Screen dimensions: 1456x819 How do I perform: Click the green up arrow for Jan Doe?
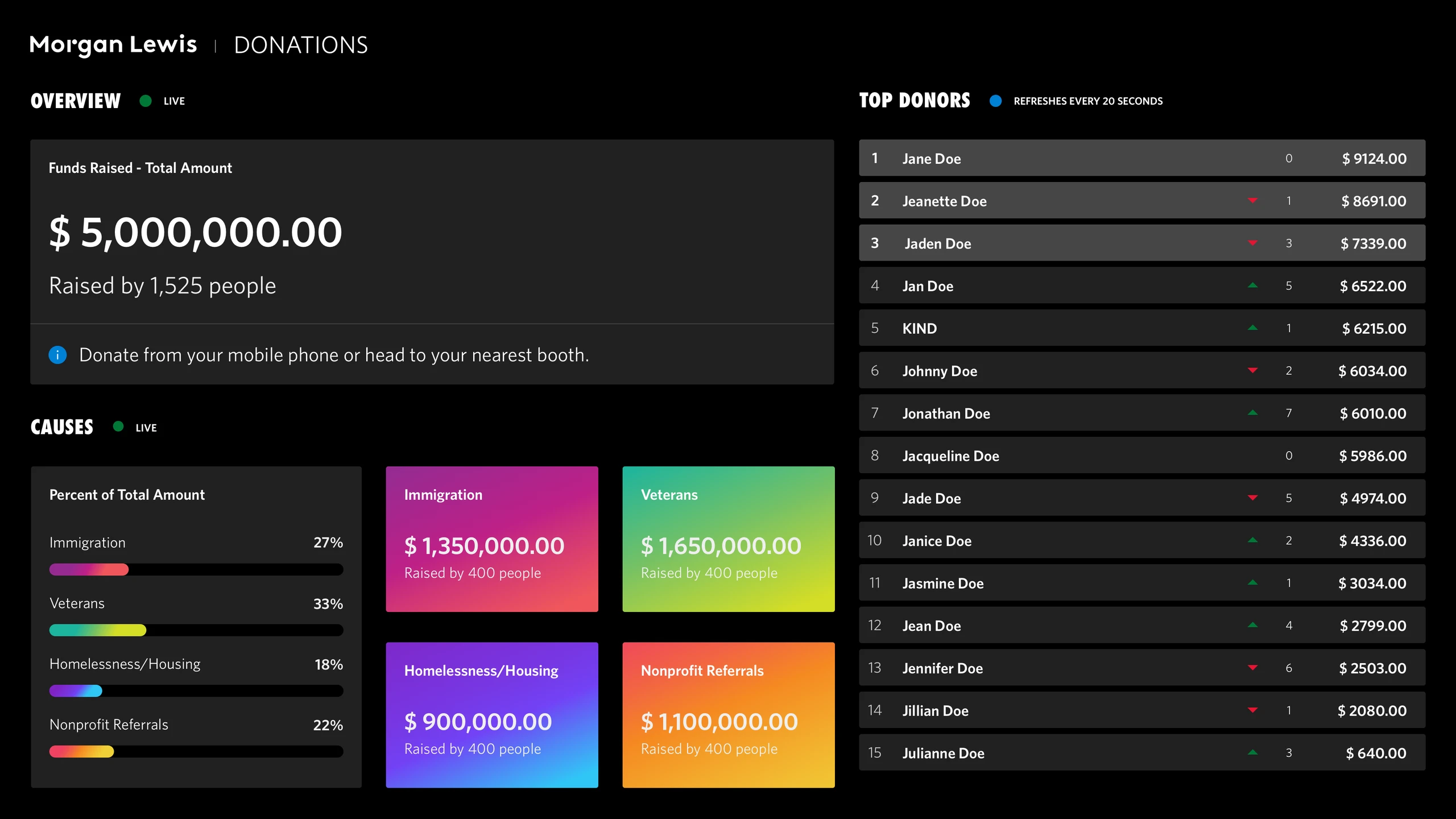coord(1252,285)
